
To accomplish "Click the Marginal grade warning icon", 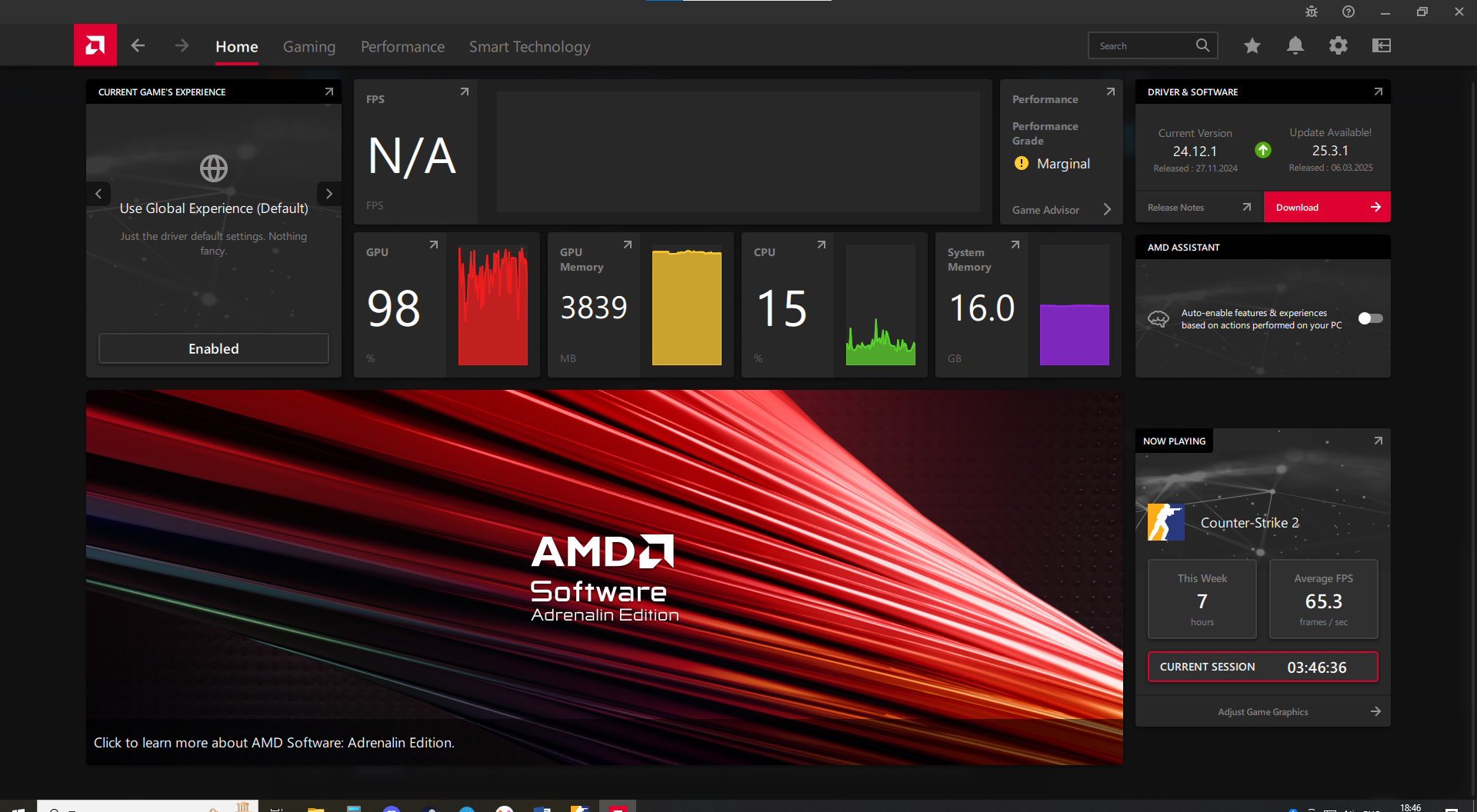I will 1022,163.
